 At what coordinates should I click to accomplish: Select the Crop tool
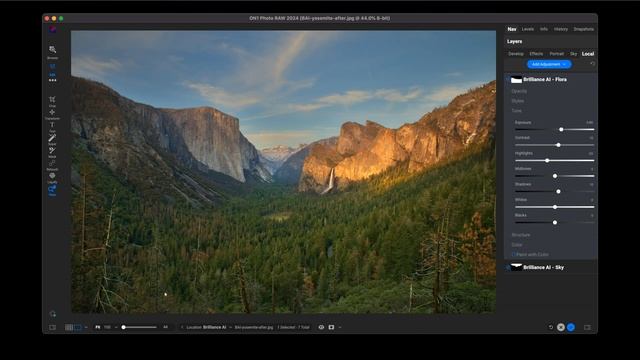point(52,99)
